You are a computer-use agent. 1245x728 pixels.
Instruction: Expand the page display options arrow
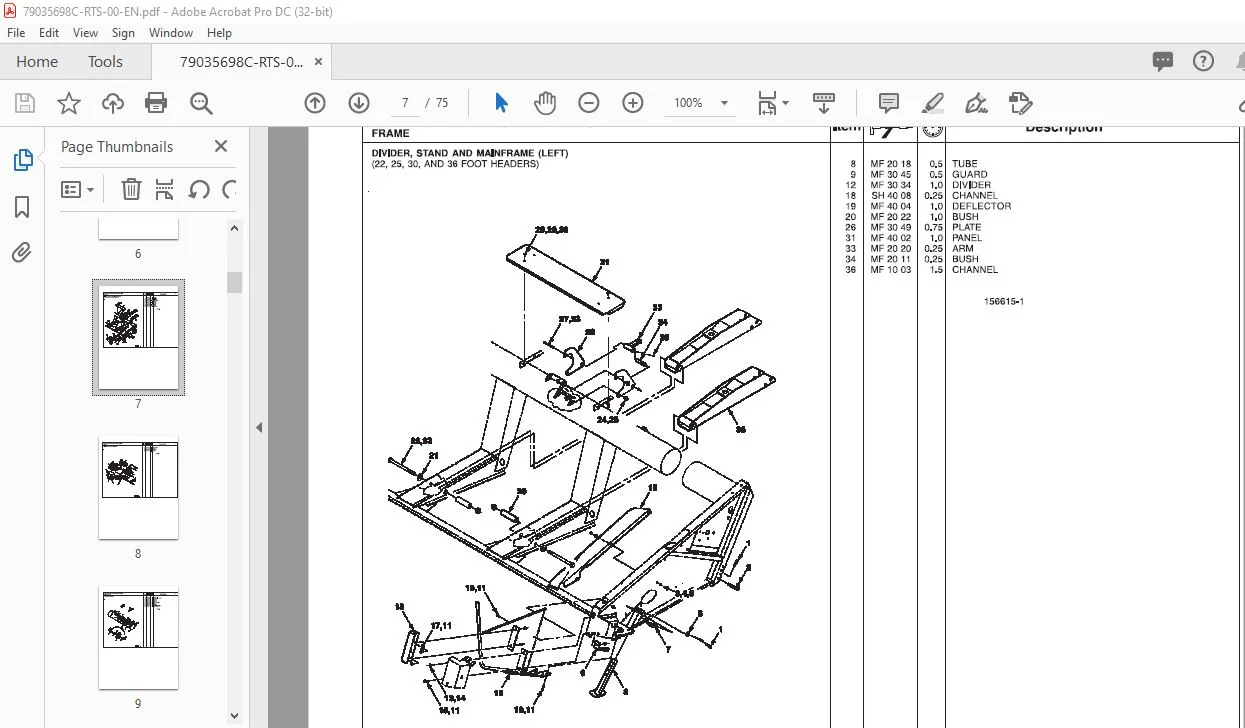[x=785, y=103]
